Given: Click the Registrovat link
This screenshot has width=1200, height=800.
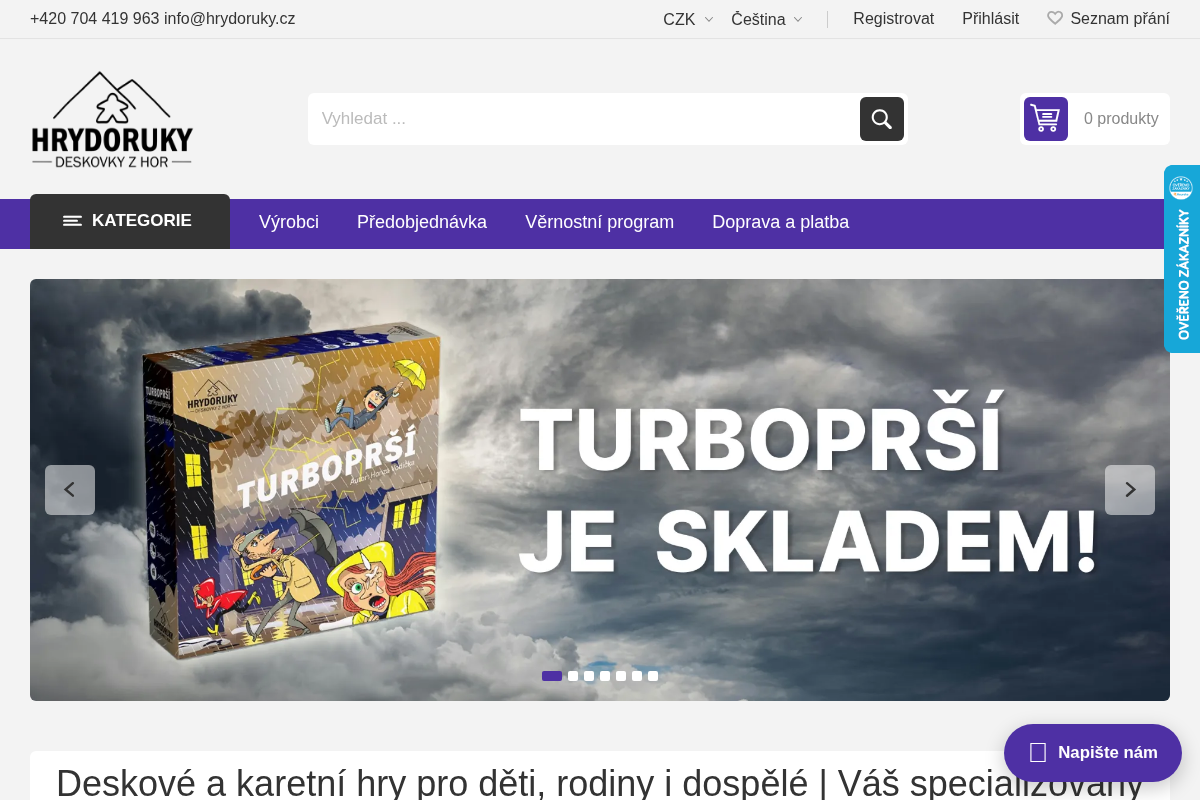Looking at the screenshot, I should [893, 18].
